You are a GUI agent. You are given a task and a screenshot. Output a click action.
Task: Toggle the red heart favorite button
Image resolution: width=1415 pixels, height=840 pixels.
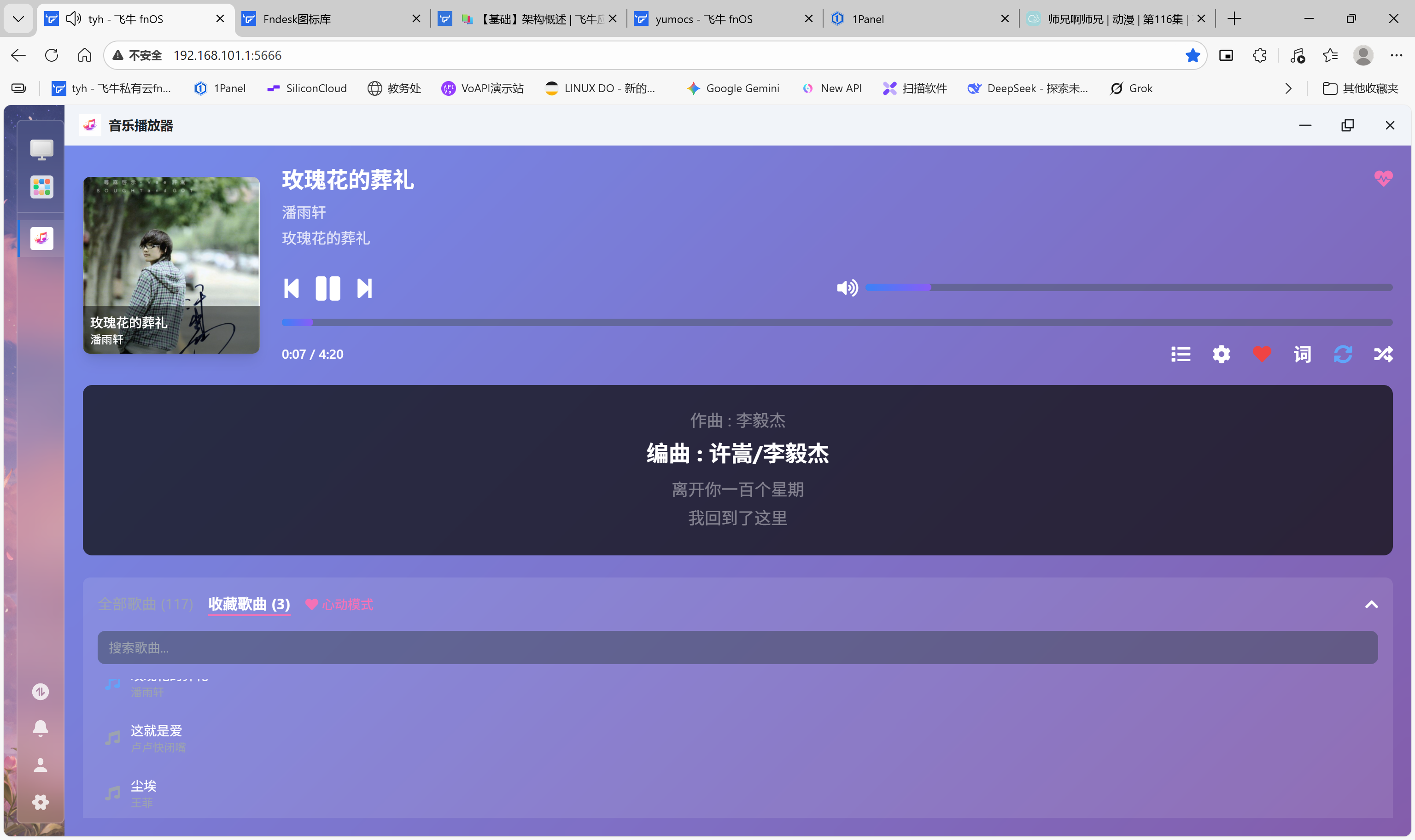(1262, 354)
